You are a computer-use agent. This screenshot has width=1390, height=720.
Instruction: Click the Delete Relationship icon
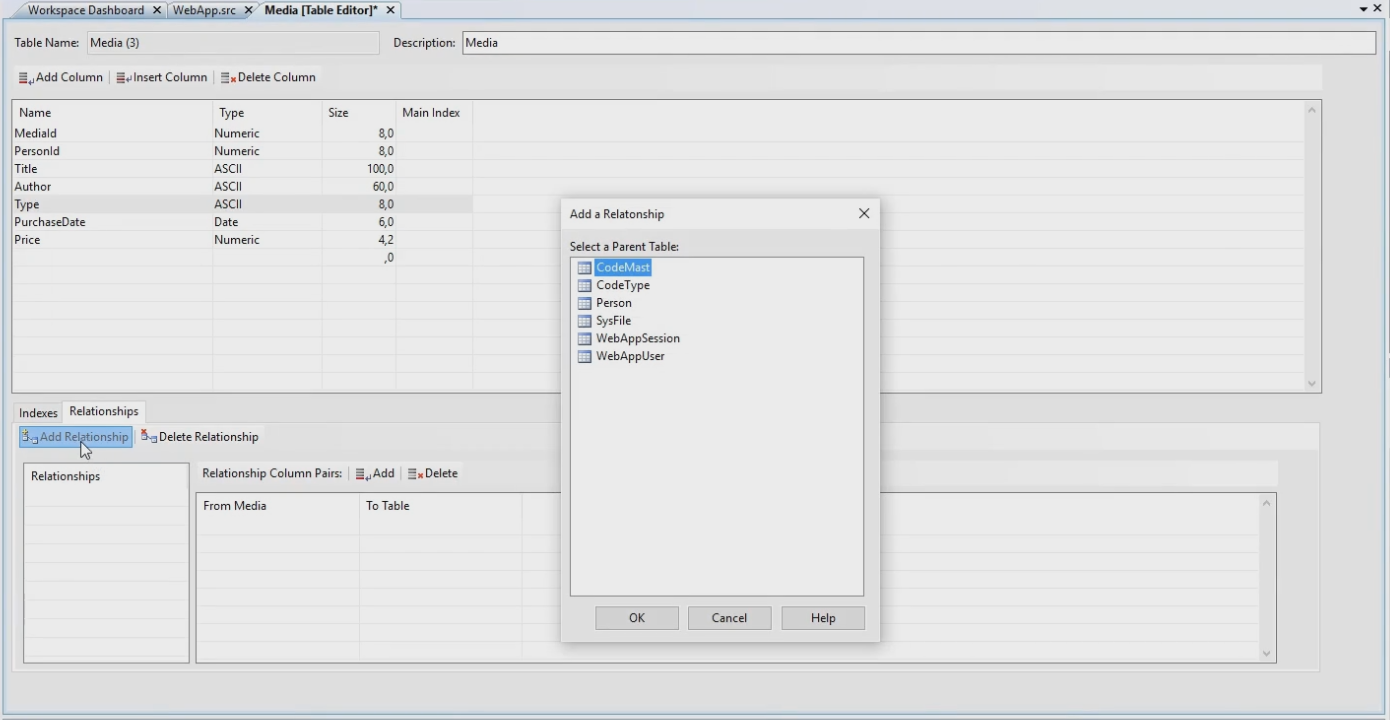[149, 437]
